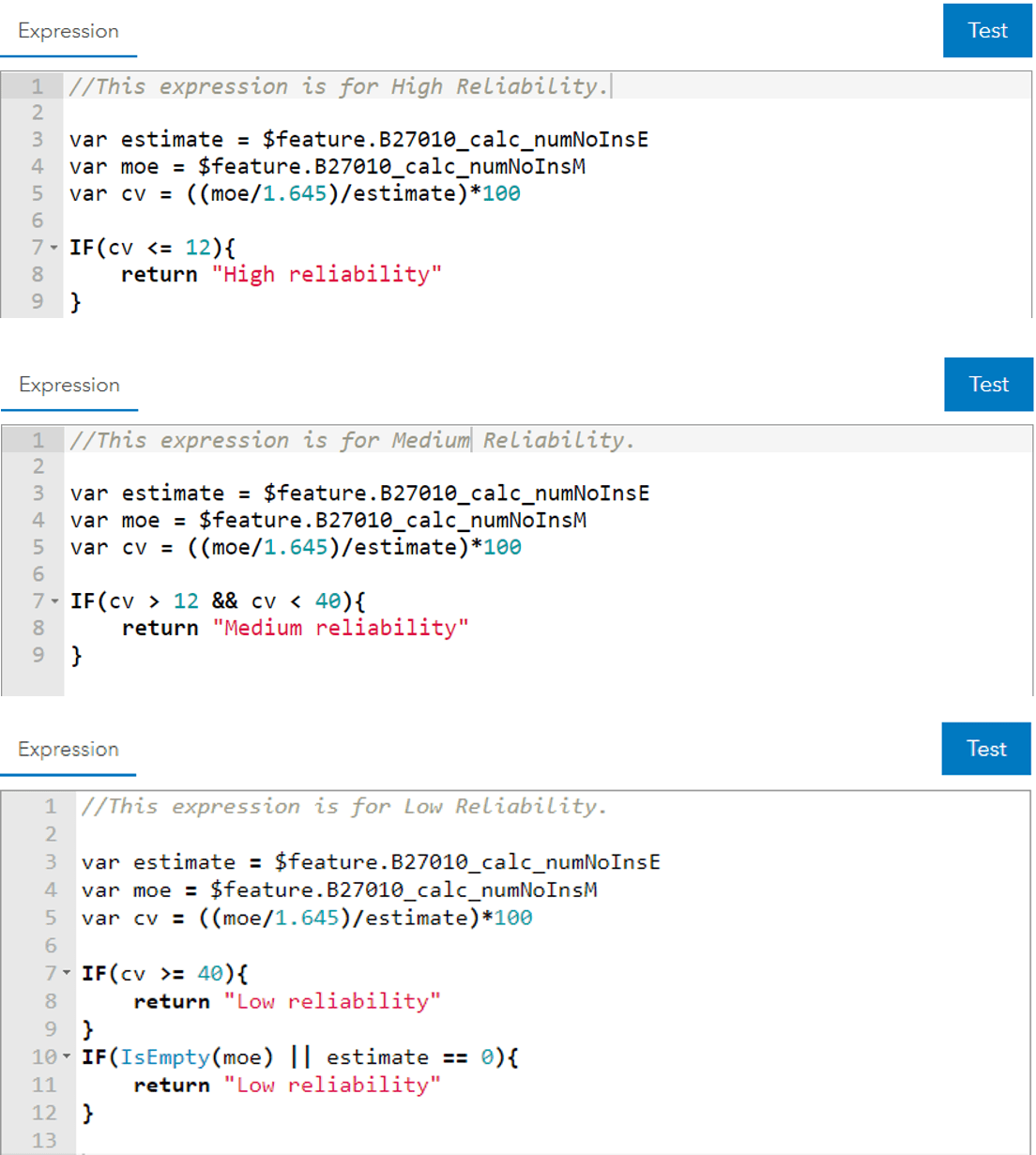Click "Low reliability" string on line 8
This screenshot has width=1036, height=1155.
[332, 1001]
